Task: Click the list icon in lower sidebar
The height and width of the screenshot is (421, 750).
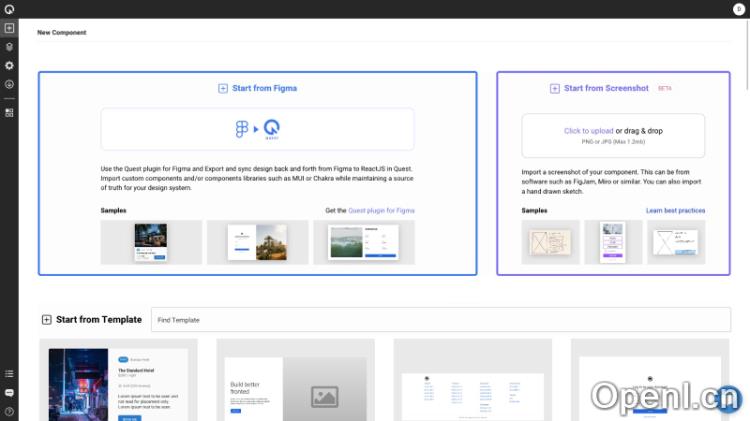Action: 9,374
